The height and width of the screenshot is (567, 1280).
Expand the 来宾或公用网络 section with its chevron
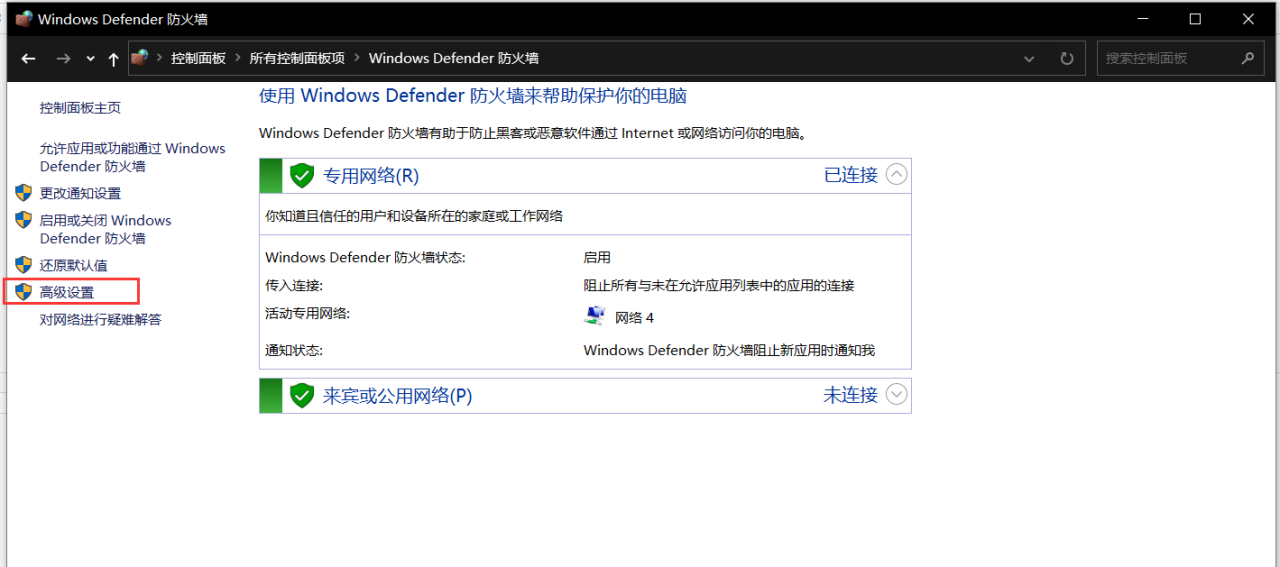click(897, 395)
